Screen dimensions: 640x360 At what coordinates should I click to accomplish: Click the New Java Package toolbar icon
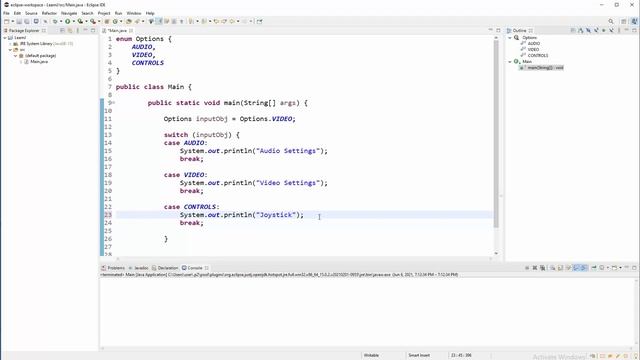[x=107, y=21]
